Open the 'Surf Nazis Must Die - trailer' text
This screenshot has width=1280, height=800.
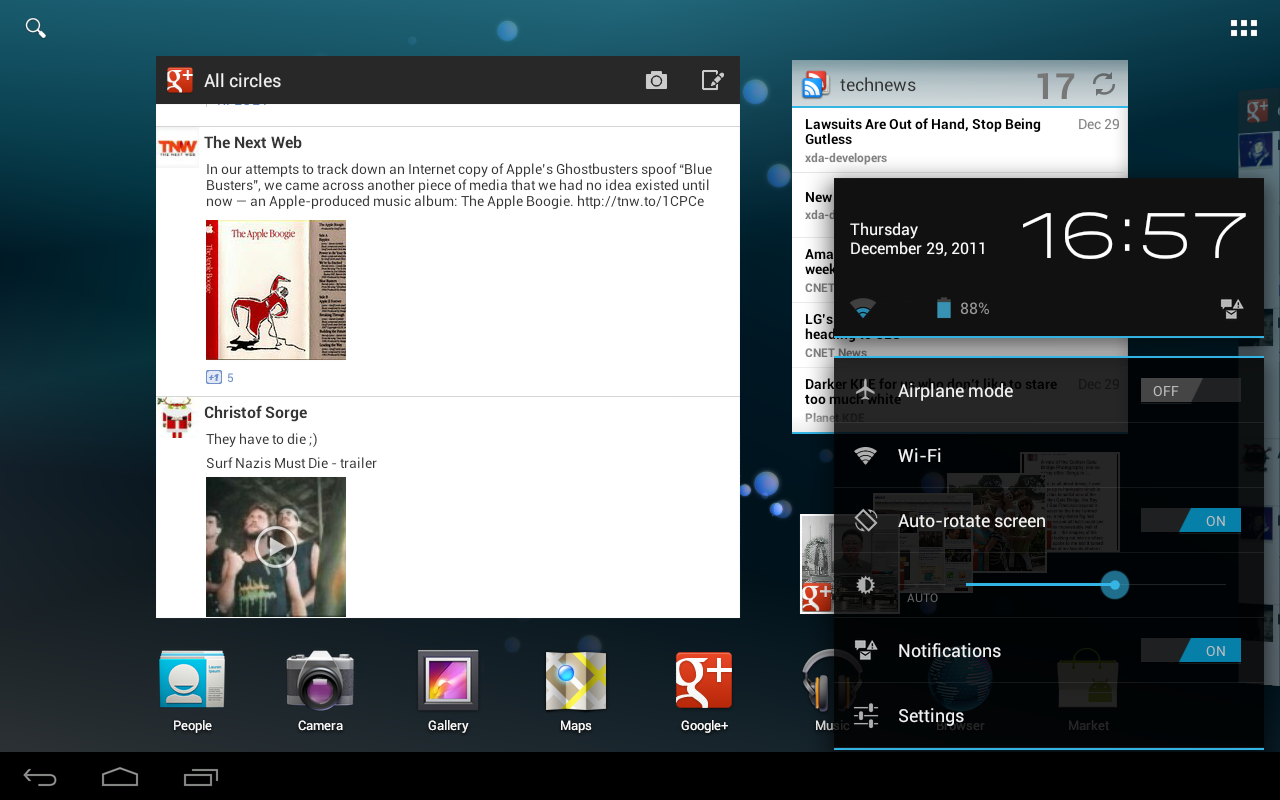pos(291,463)
